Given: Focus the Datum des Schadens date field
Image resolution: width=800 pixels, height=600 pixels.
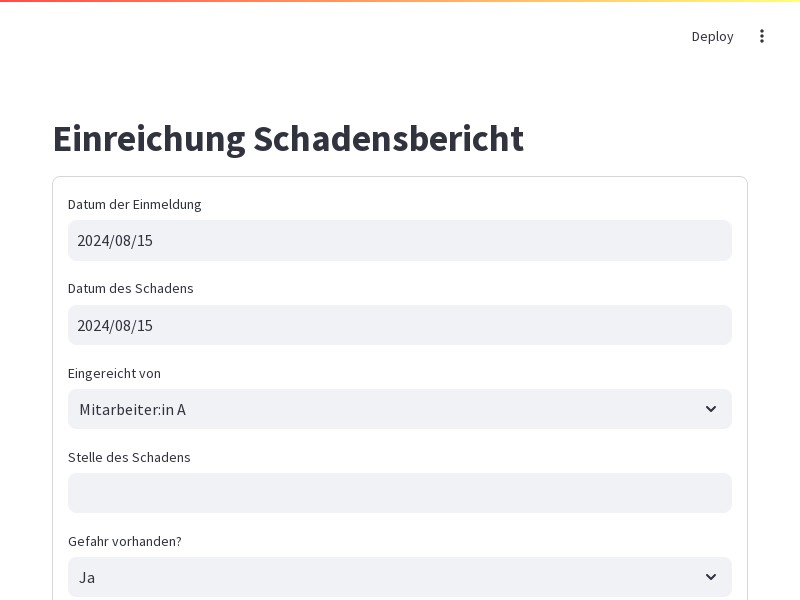Looking at the screenshot, I should click(399, 325).
